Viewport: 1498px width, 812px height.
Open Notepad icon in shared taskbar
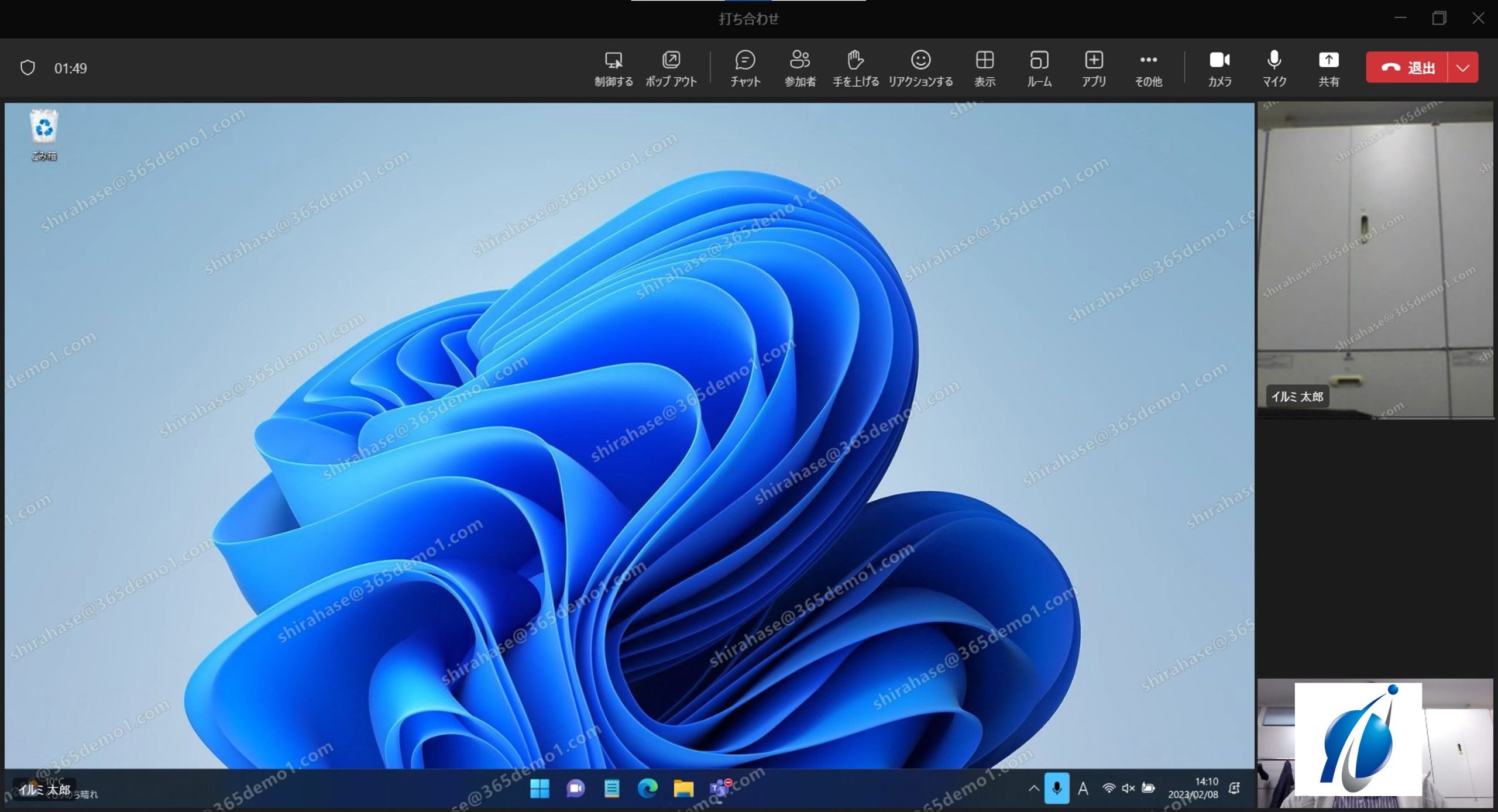[x=611, y=788]
